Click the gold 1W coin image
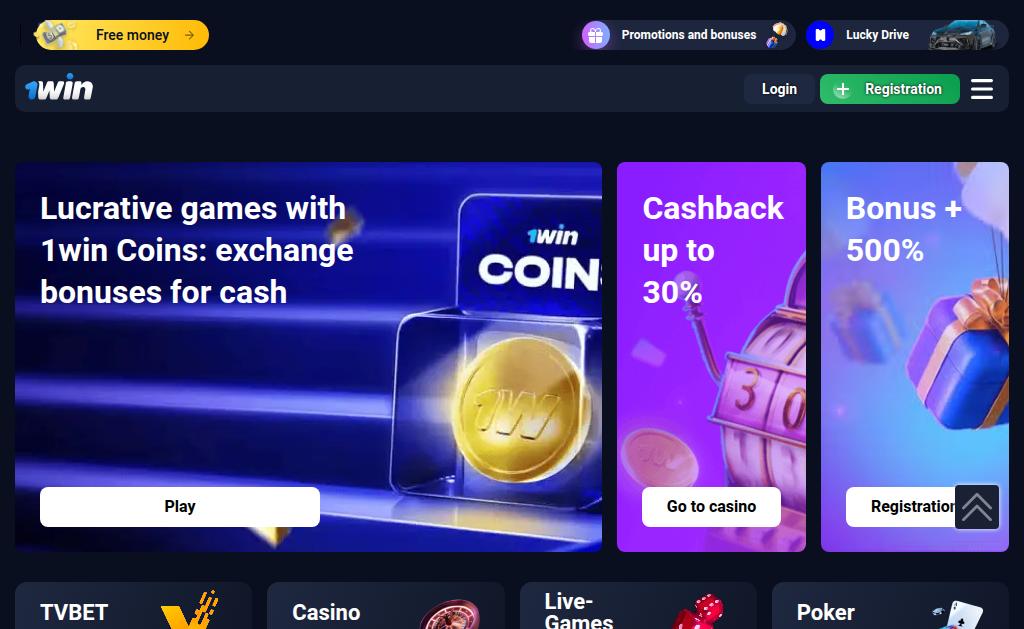This screenshot has height=629, width=1024. 520,409
